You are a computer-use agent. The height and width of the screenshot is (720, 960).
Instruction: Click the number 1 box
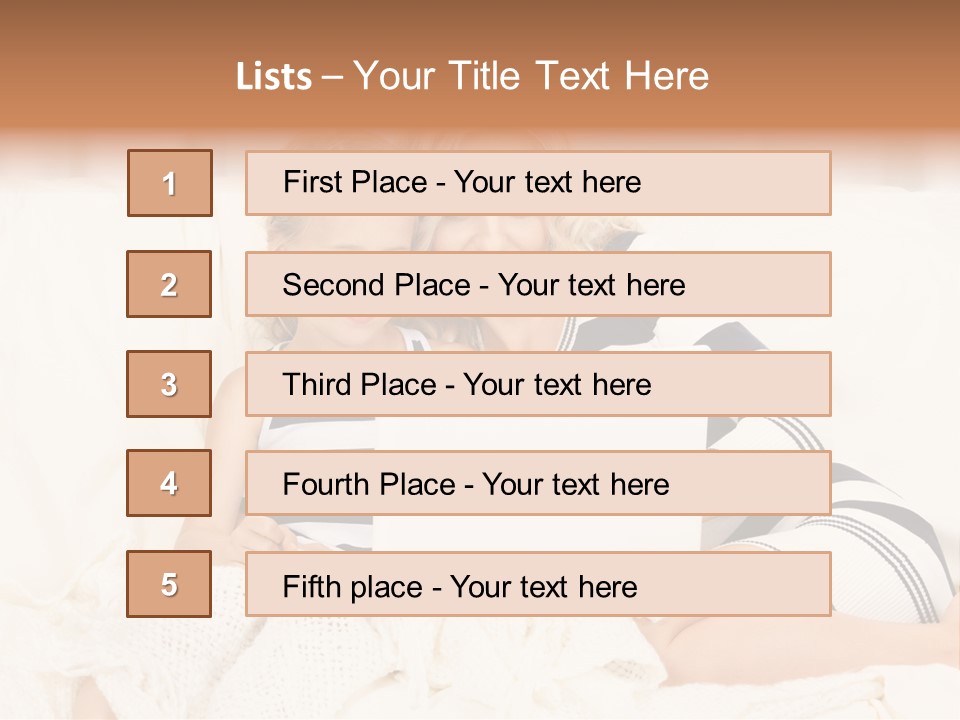pos(170,183)
